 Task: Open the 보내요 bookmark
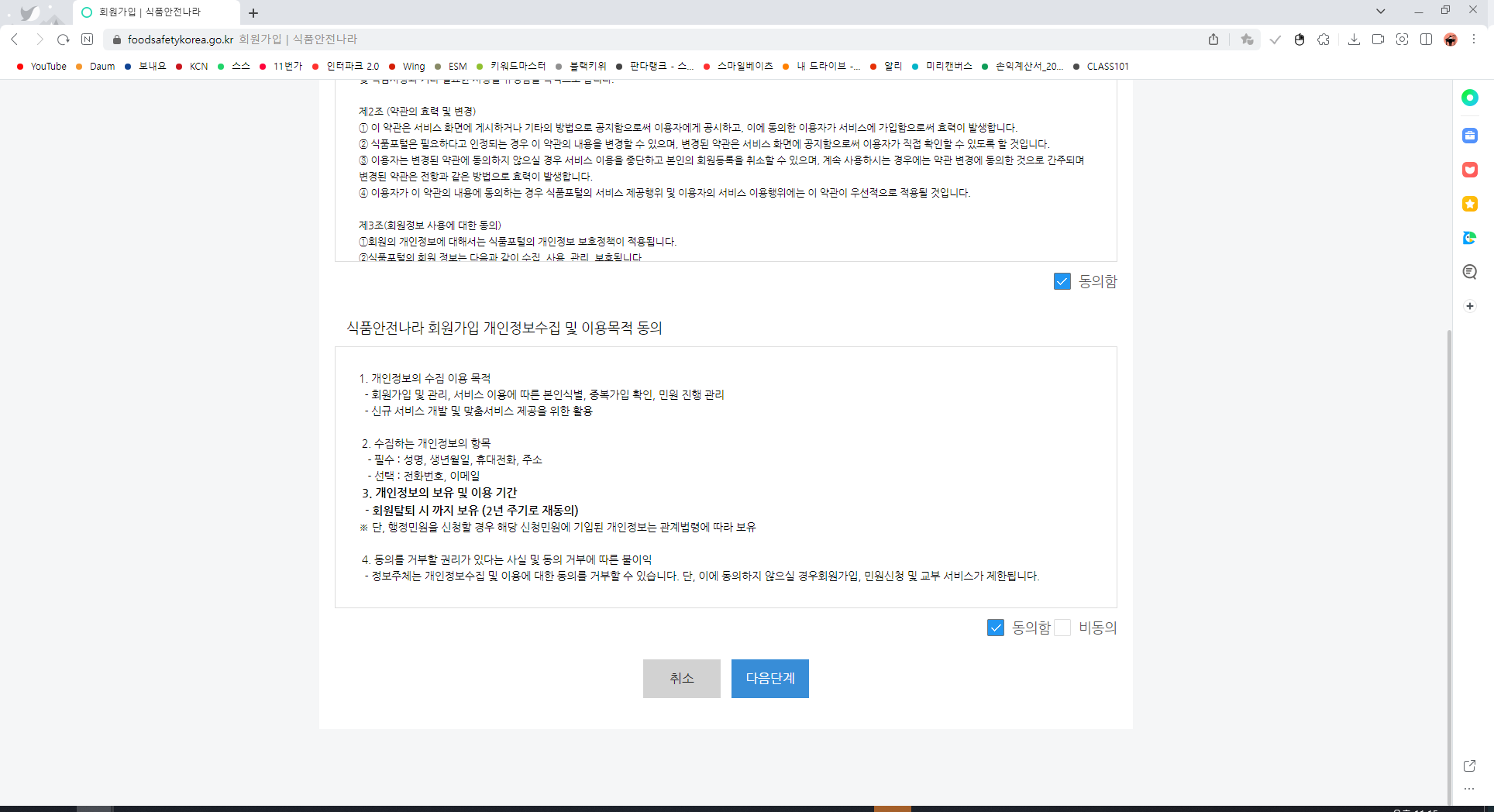145,67
